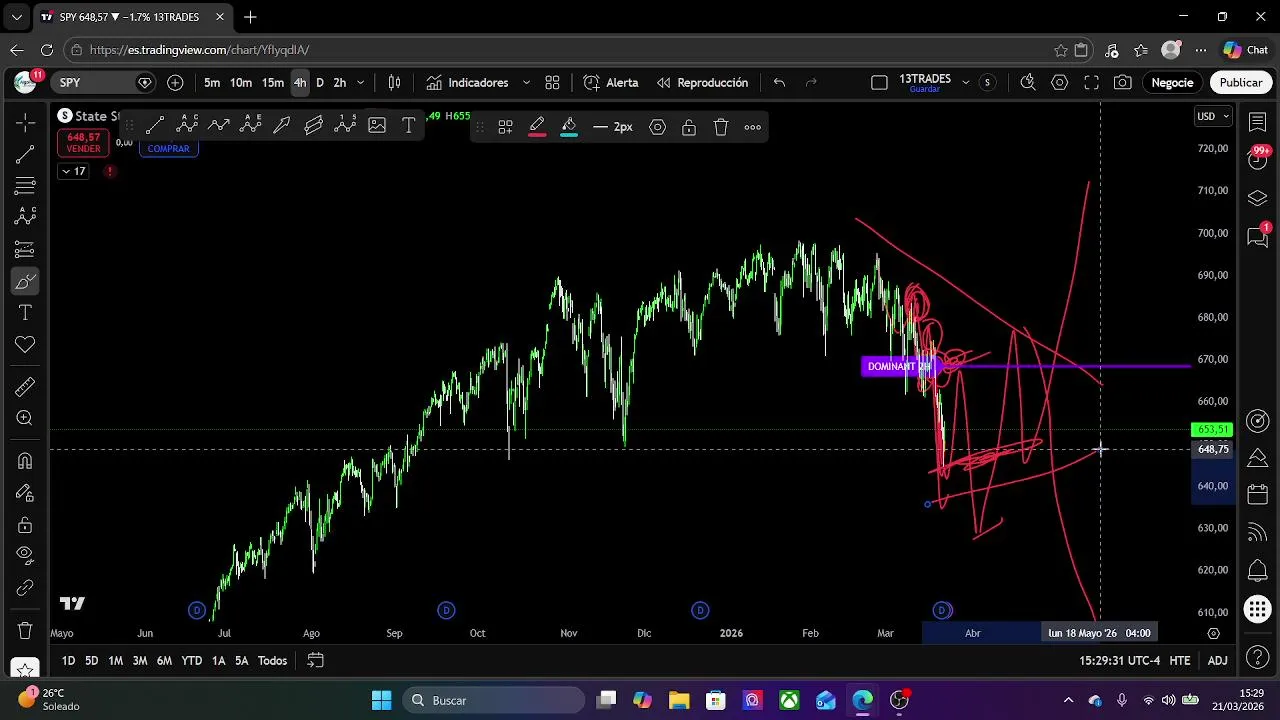Select the 6M date range
This screenshot has height=720, width=1280.
pos(164,661)
